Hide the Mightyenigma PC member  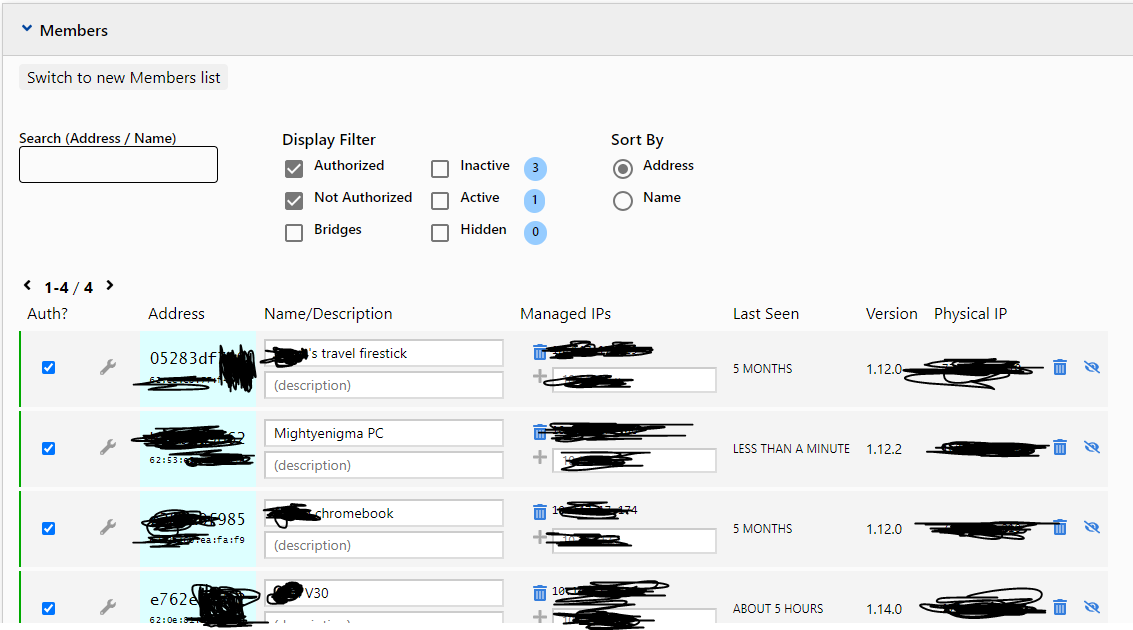(1092, 448)
